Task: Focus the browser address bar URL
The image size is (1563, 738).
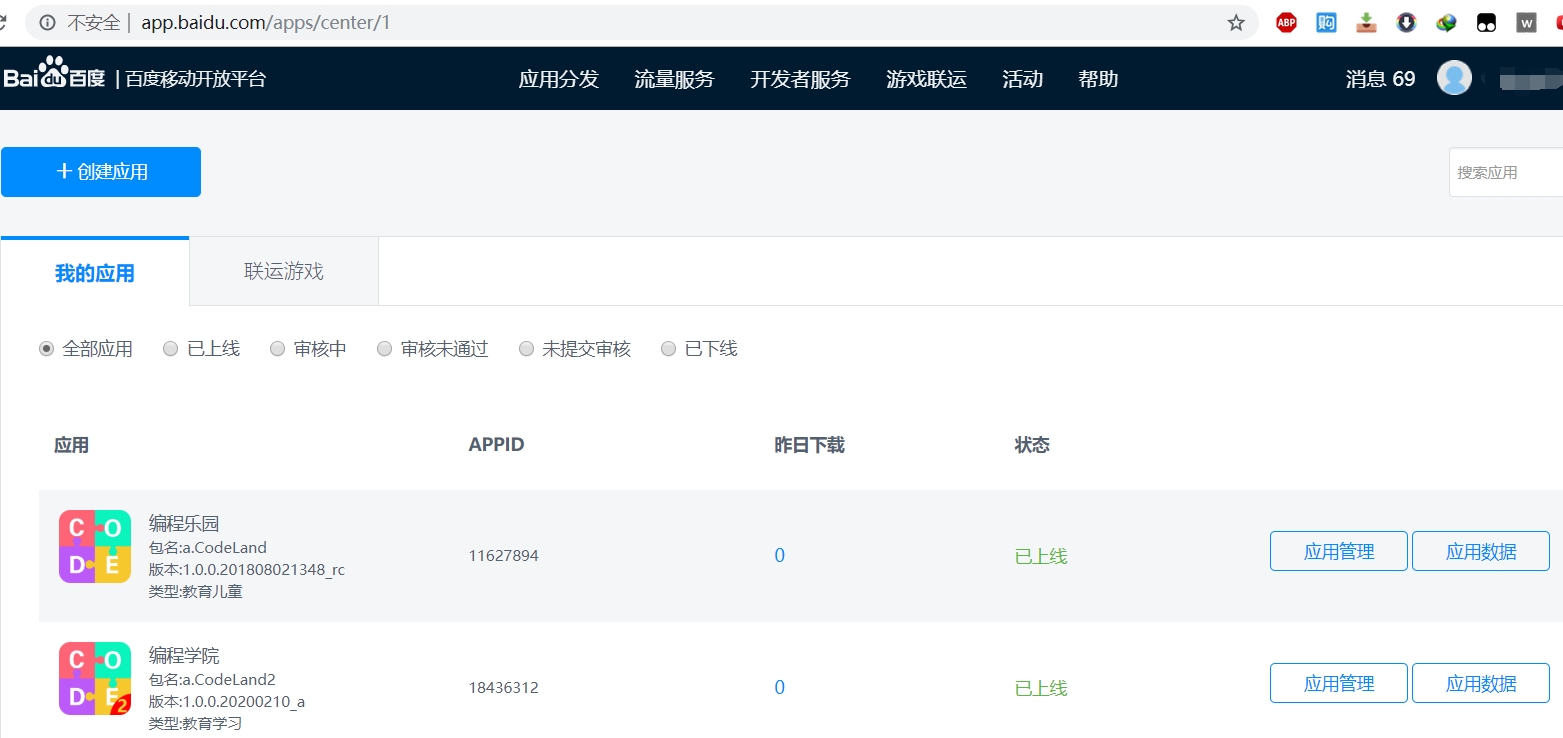Action: click(265, 22)
